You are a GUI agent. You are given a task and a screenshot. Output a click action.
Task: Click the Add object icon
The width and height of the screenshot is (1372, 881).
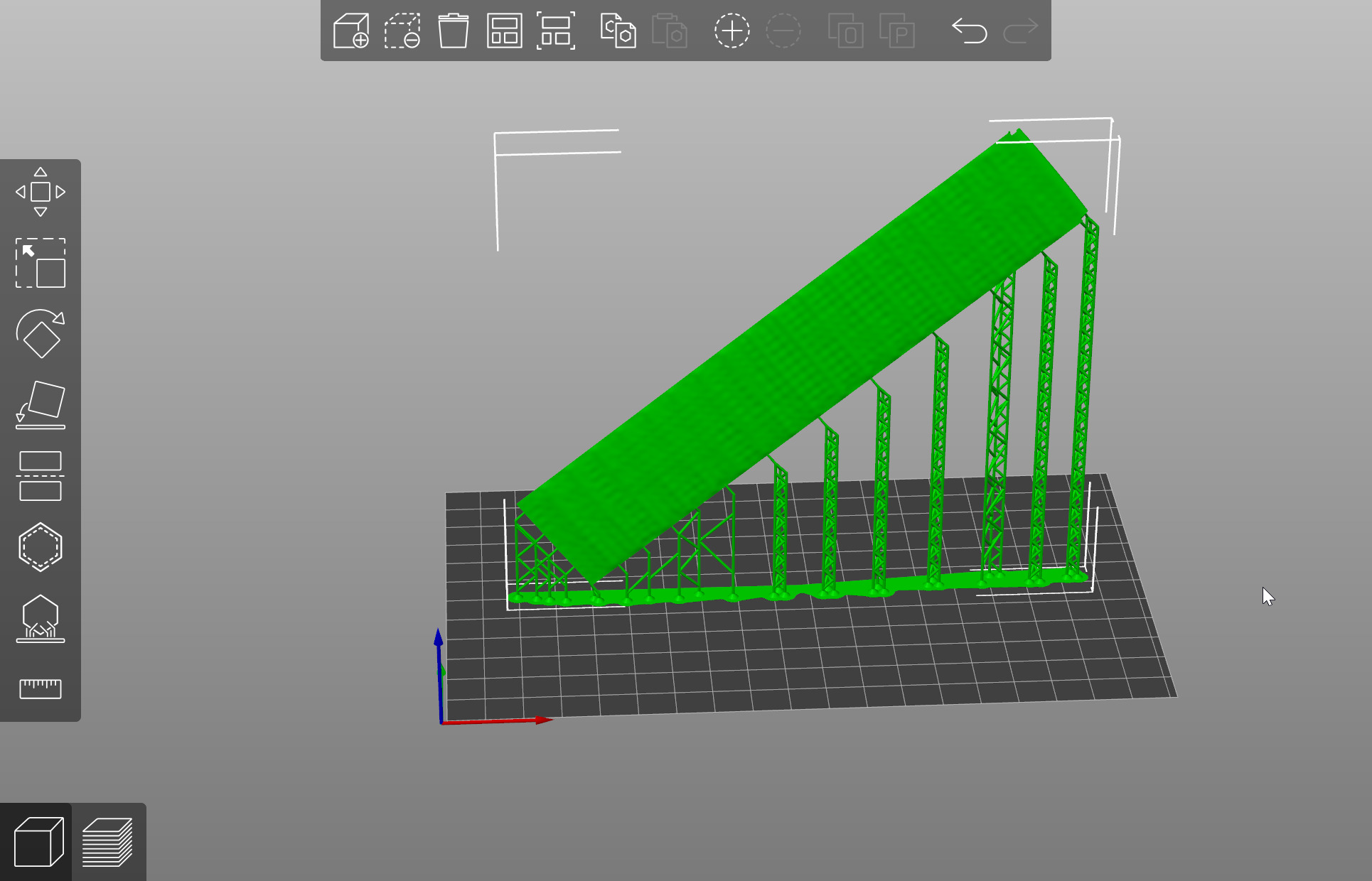pos(351,31)
